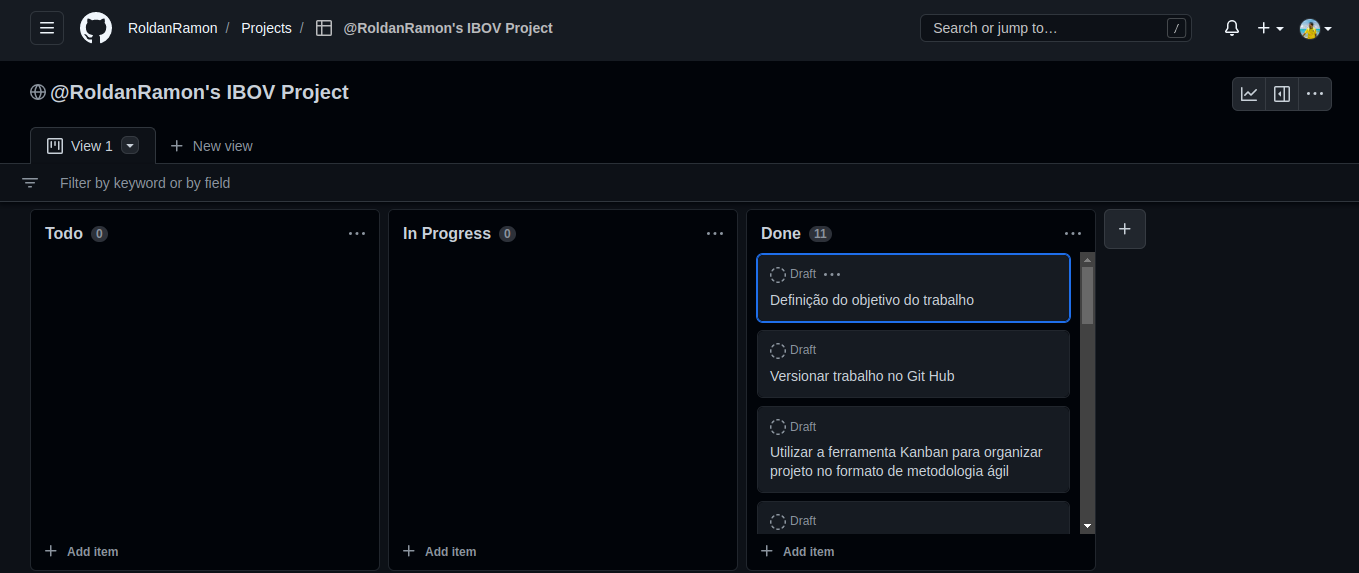The height and width of the screenshot is (573, 1359).
Task: Click the Filter by keyword field
Action: pos(400,183)
